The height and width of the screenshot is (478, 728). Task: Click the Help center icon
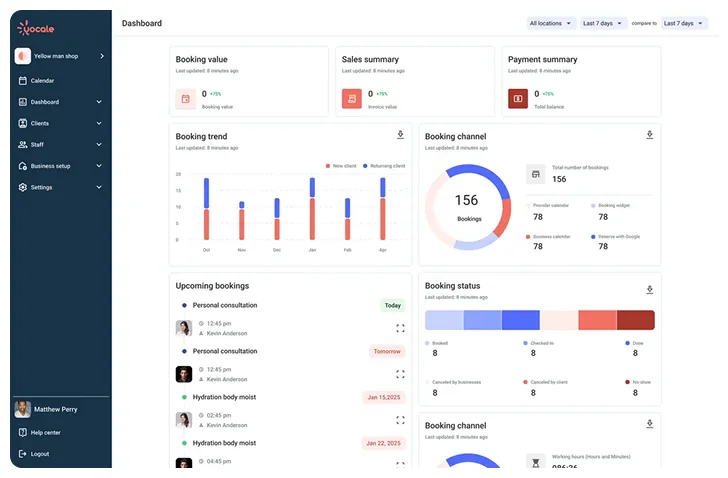(22, 433)
